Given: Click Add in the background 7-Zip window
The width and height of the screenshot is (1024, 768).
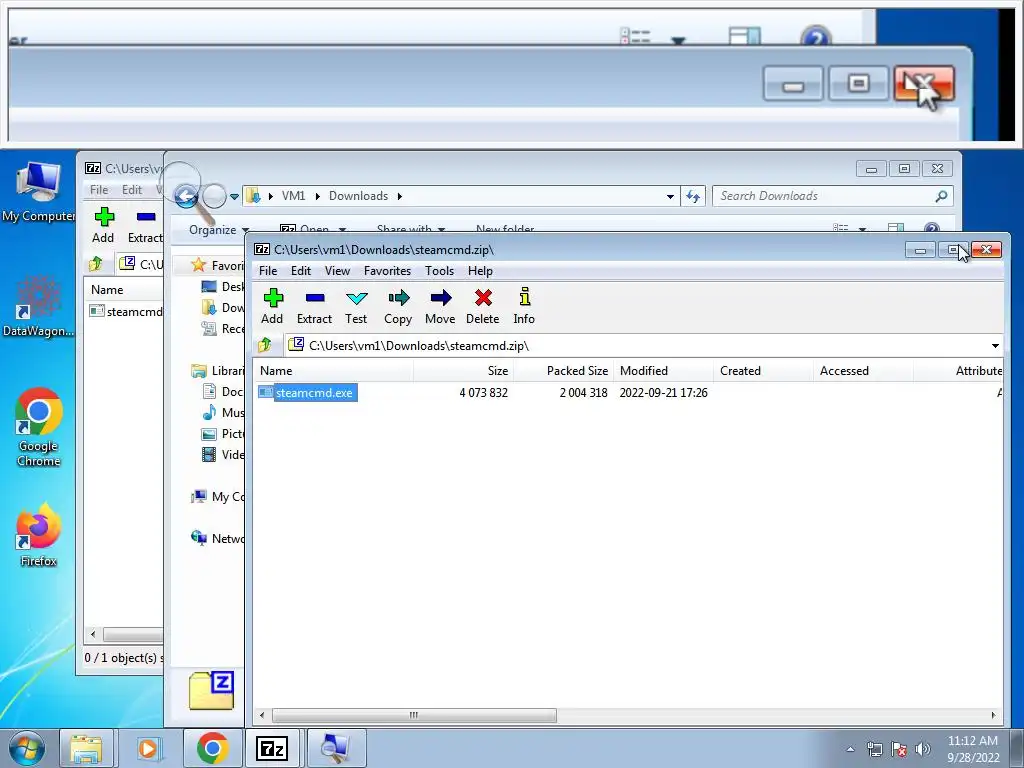Looking at the screenshot, I should tap(103, 225).
